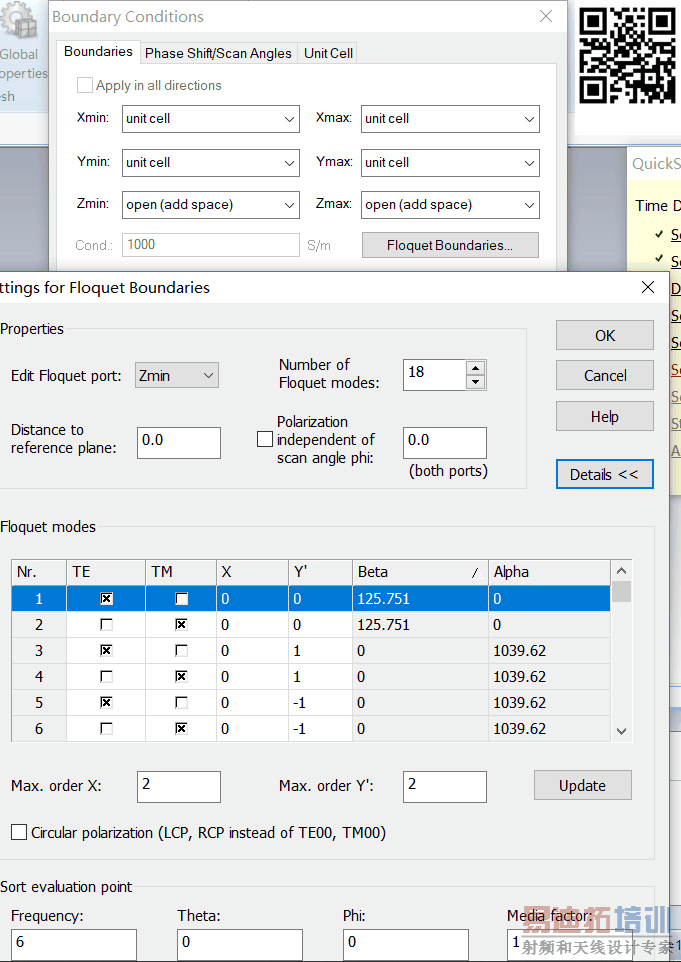The height and width of the screenshot is (962, 681).
Task: Click the scan angle phi value field
Action: pos(444,443)
